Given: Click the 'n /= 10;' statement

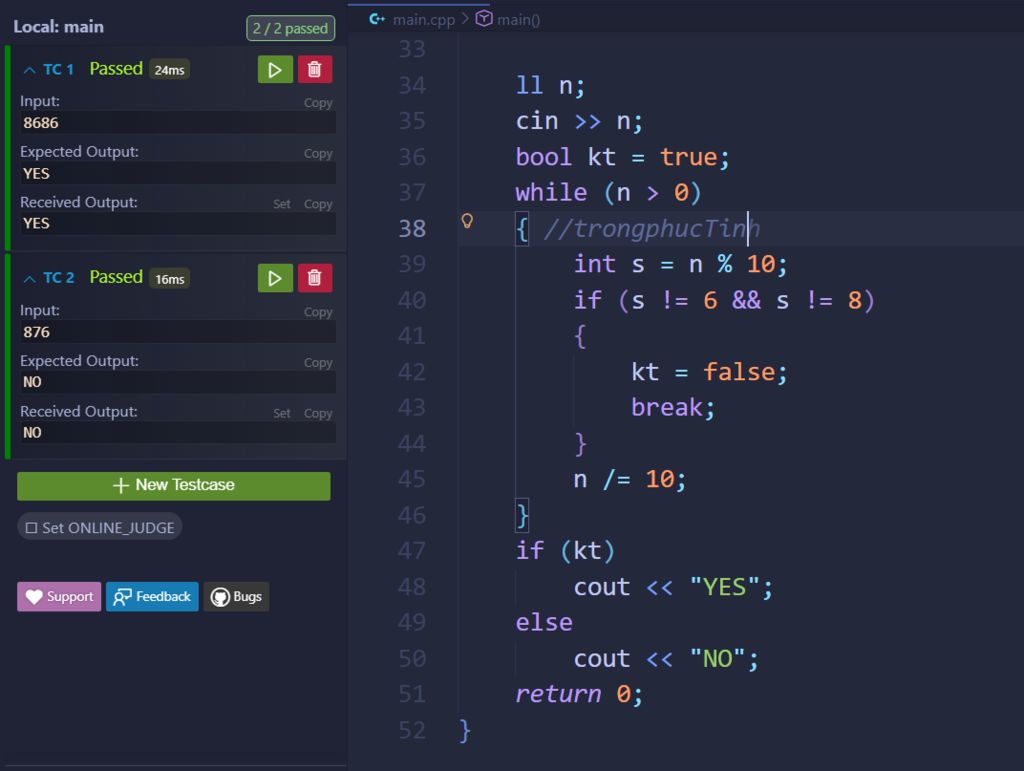Looking at the screenshot, I should 630,479.
